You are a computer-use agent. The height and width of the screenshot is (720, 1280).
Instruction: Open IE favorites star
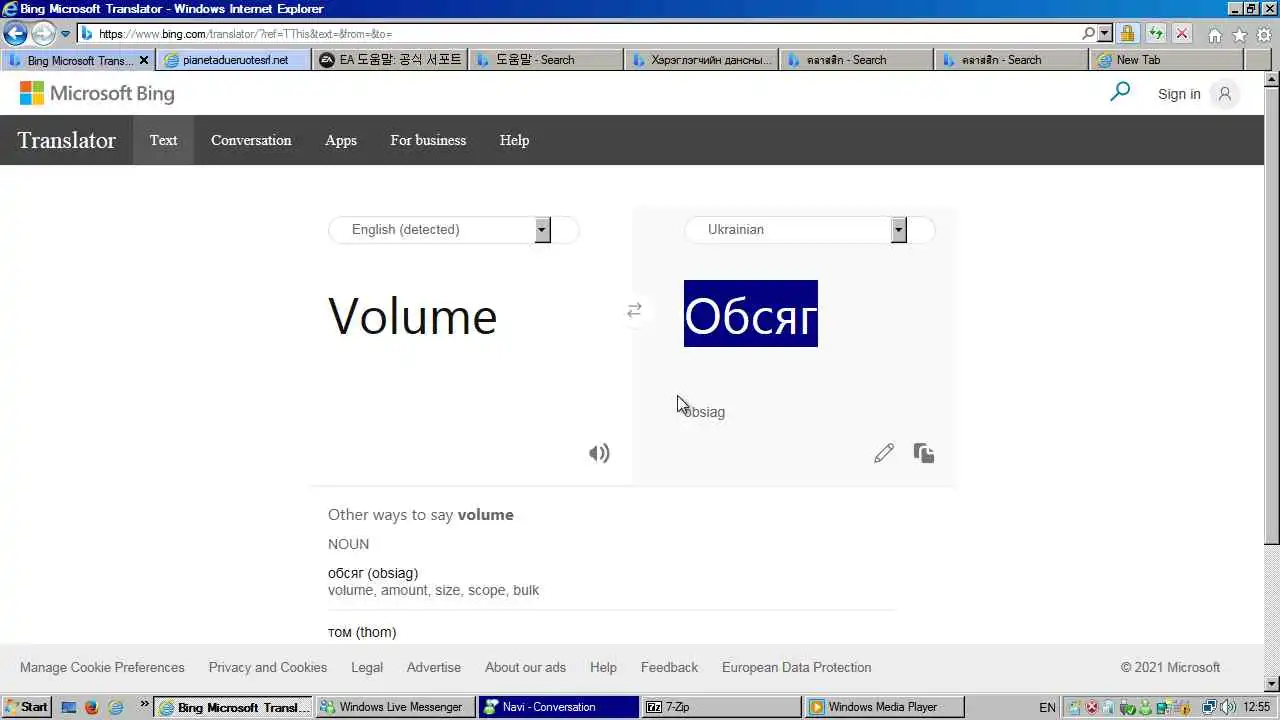pyautogui.click(x=1240, y=35)
